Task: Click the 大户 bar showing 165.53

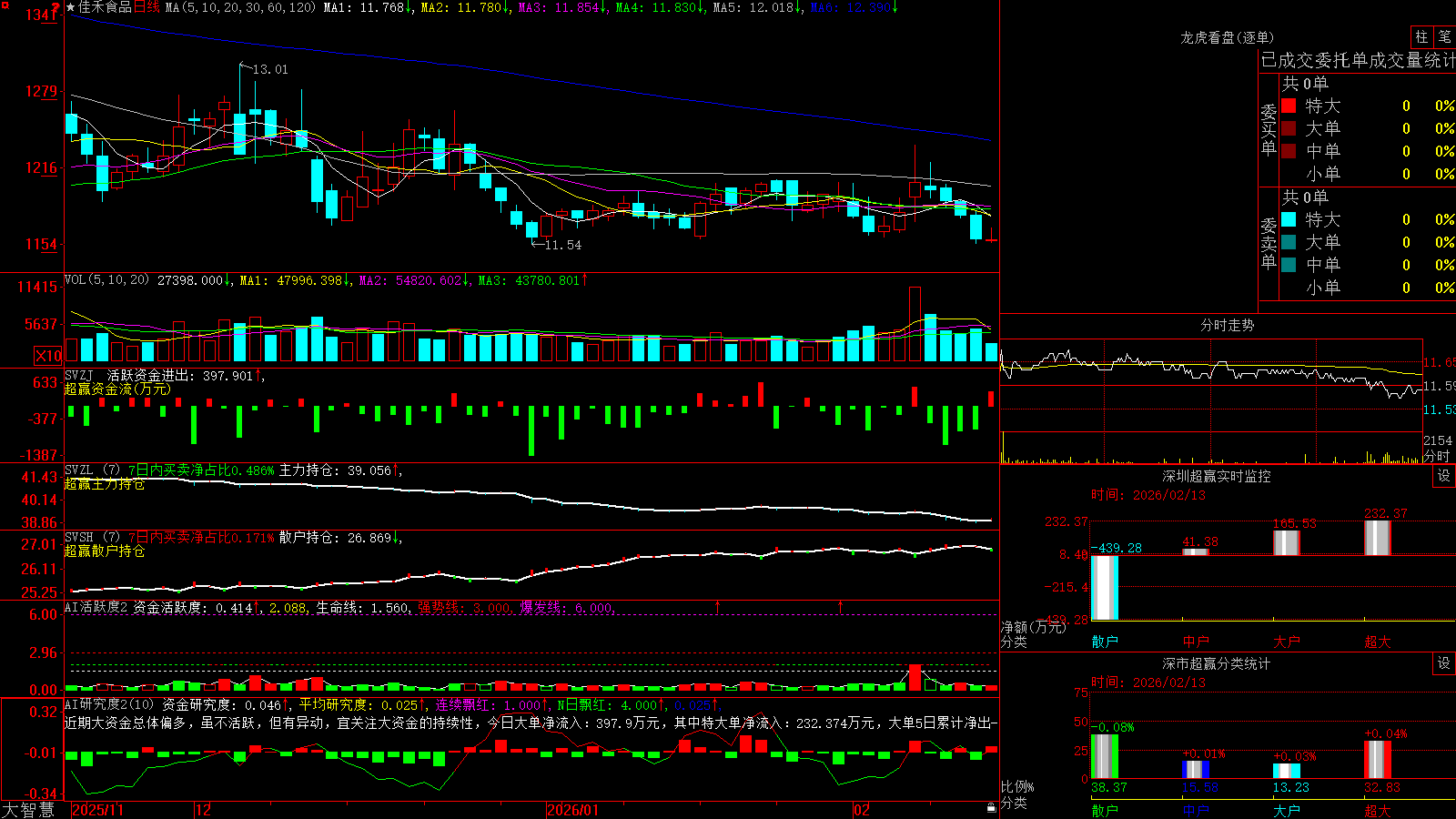Action: point(1286,542)
